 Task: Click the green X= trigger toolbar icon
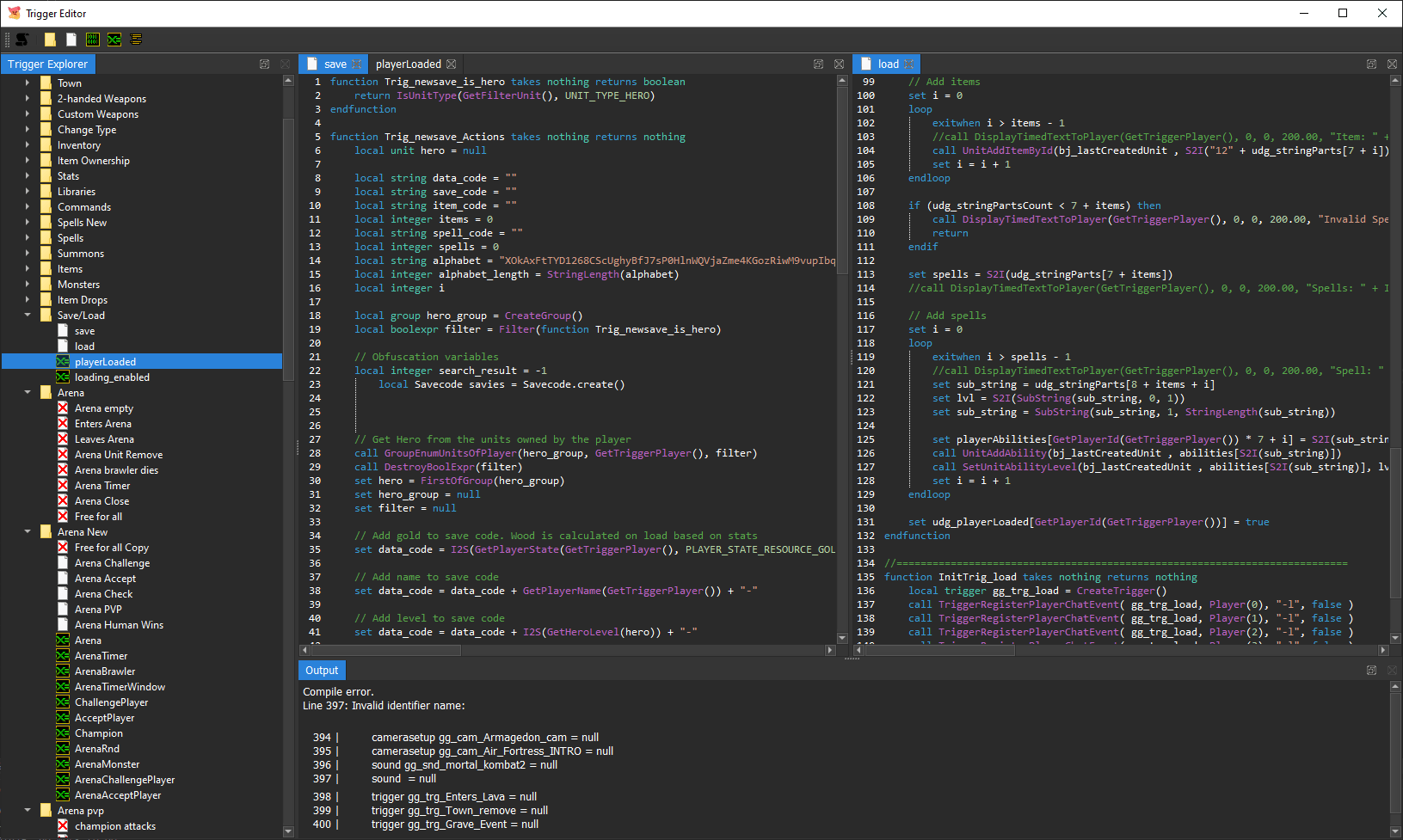tap(114, 40)
